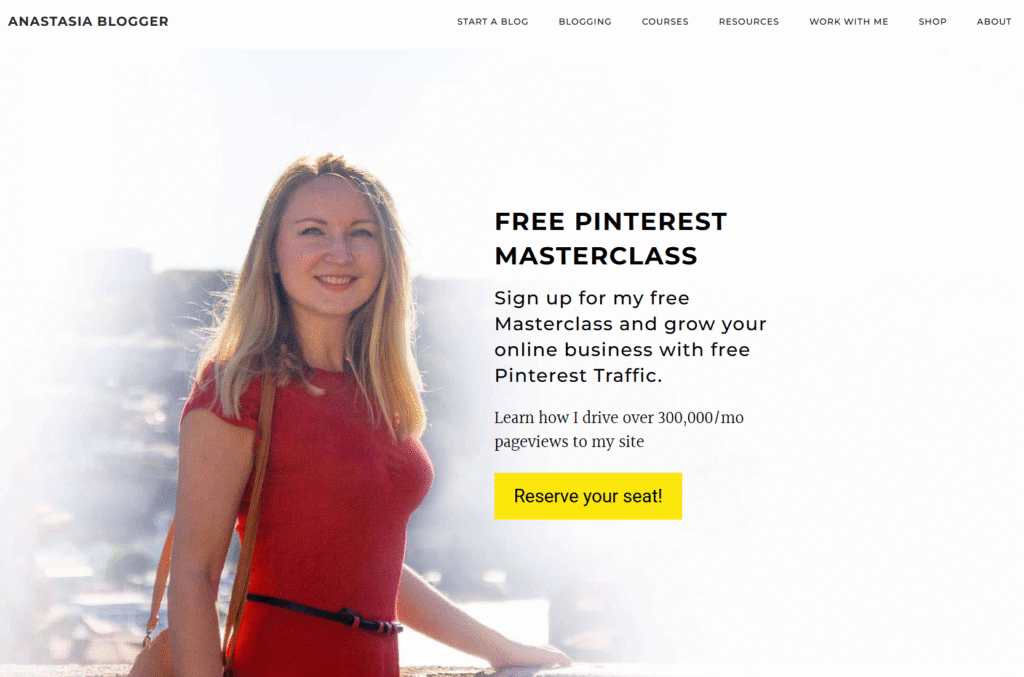The height and width of the screenshot is (677, 1024).
Task: Open the ABOUT page link
Action: [x=993, y=22]
